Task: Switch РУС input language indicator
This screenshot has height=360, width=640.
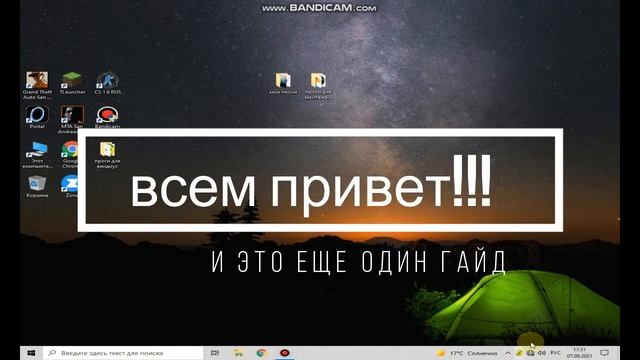Action: (x=555, y=353)
